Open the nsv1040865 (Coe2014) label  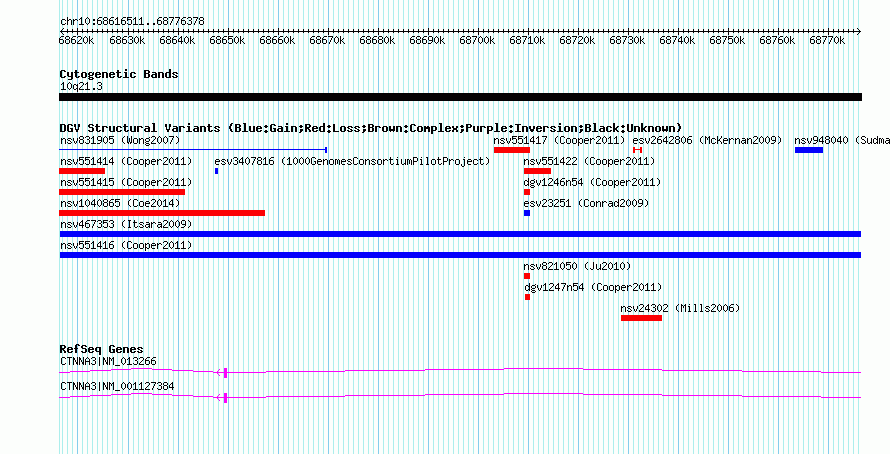click(120, 203)
